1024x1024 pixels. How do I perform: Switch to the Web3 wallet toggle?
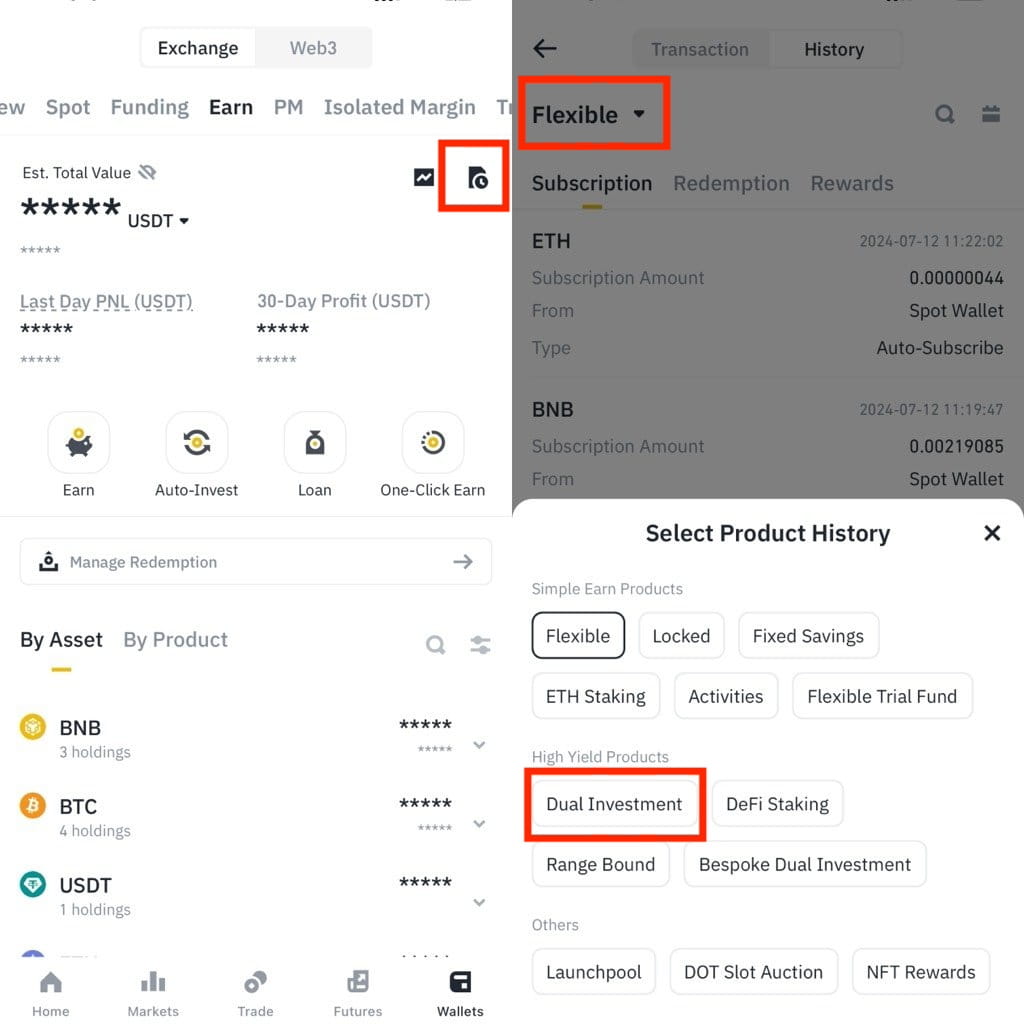313,48
